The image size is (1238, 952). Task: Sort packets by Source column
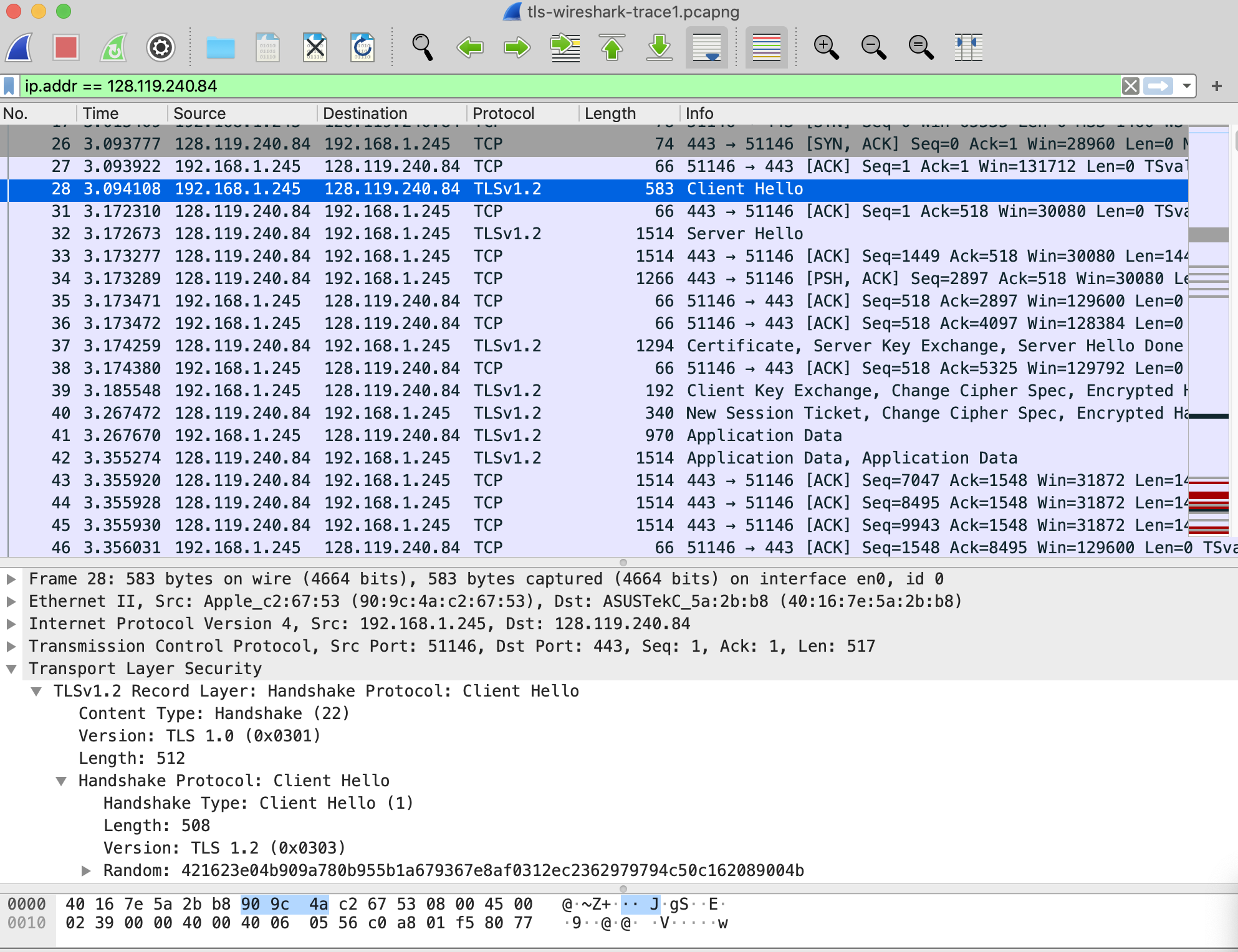[x=243, y=113]
